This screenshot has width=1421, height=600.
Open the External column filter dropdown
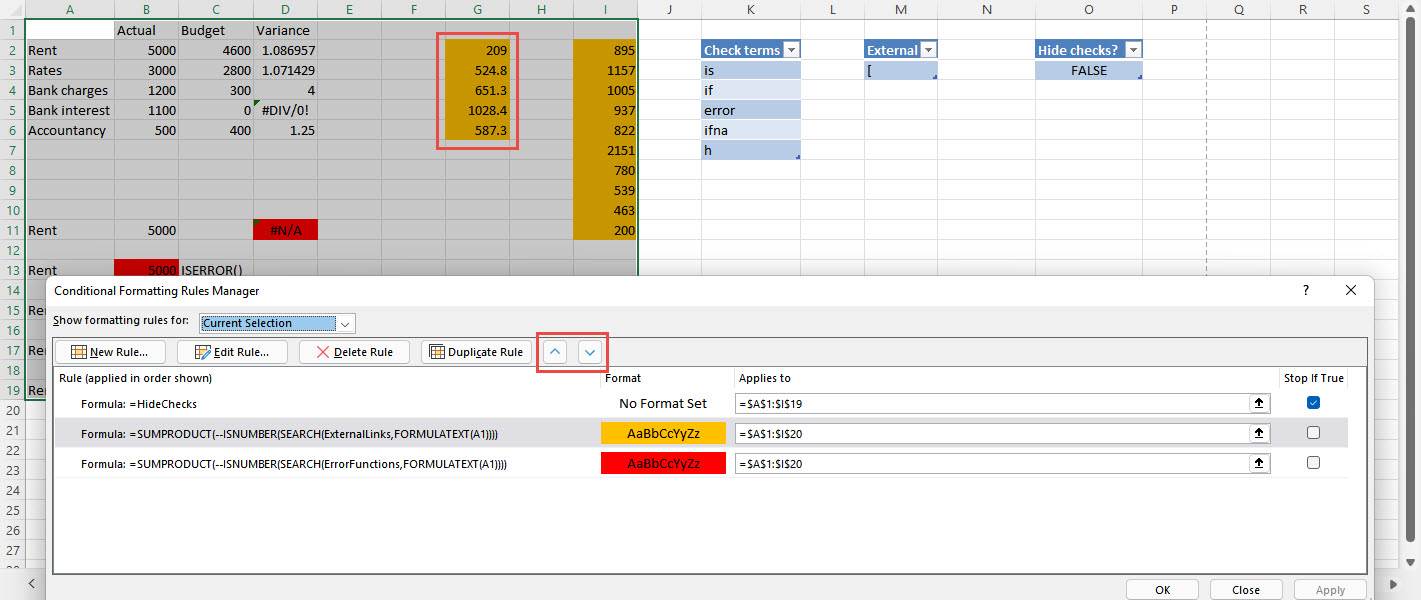pyautogui.click(x=928, y=50)
